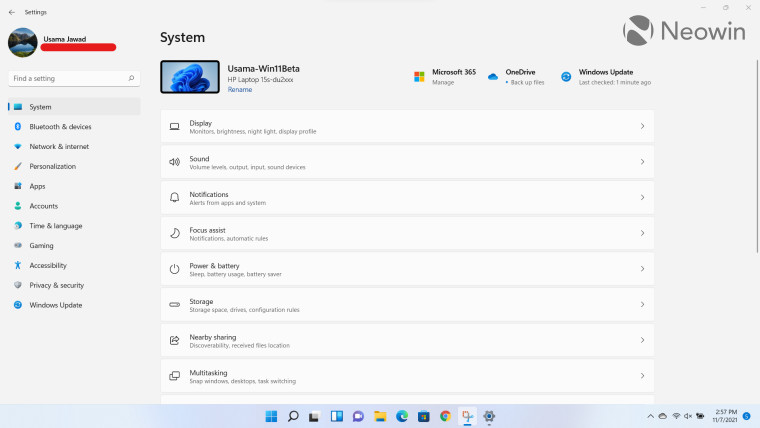
Task: Open the Microsoft 365 Manage shortcut
Action: pyautogui.click(x=444, y=77)
